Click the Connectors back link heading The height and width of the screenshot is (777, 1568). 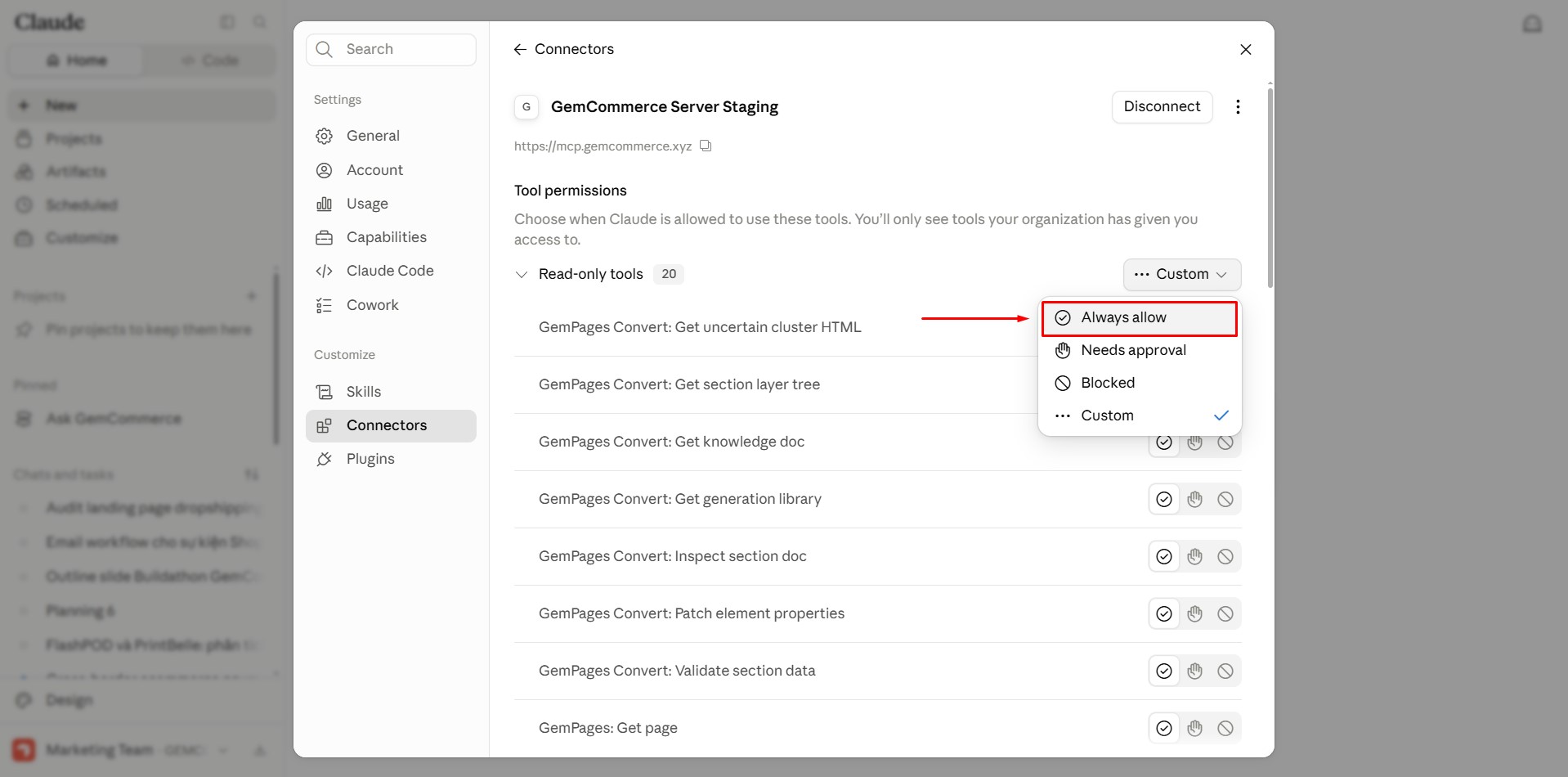click(x=574, y=50)
